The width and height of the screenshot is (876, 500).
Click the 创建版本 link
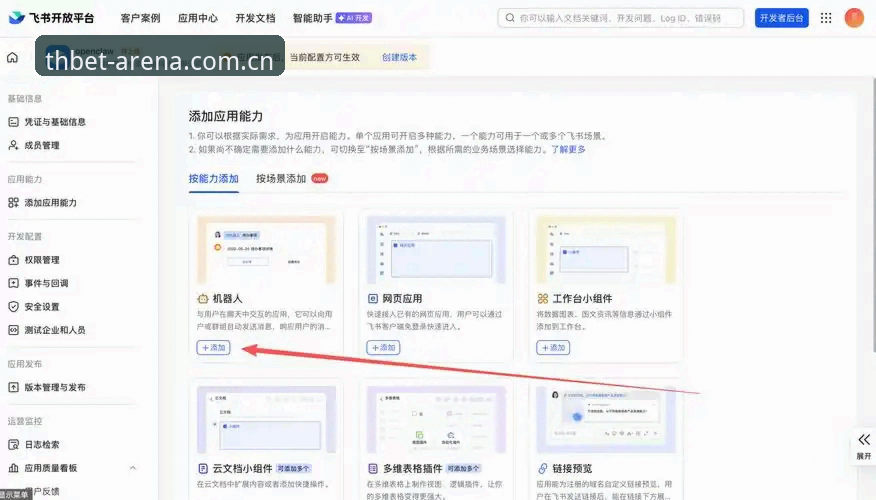[x=399, y=57]
